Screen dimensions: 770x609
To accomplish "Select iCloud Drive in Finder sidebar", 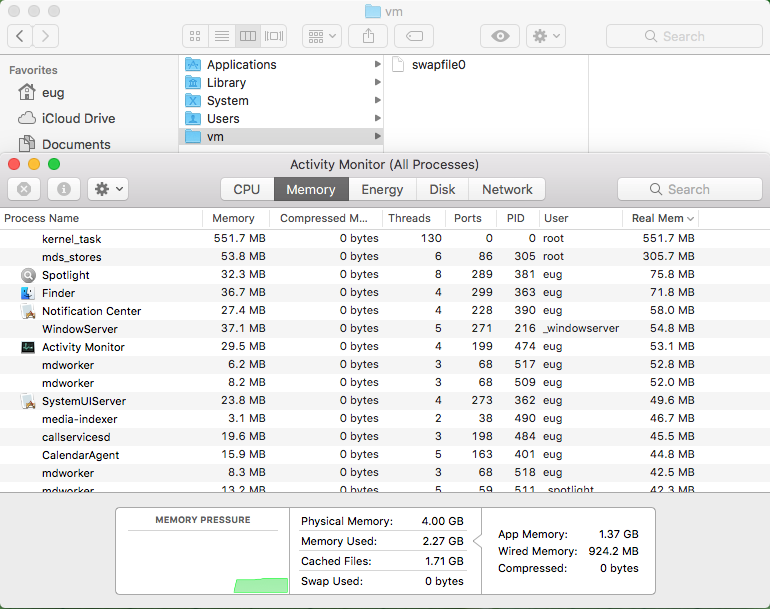I will [66, 118].
